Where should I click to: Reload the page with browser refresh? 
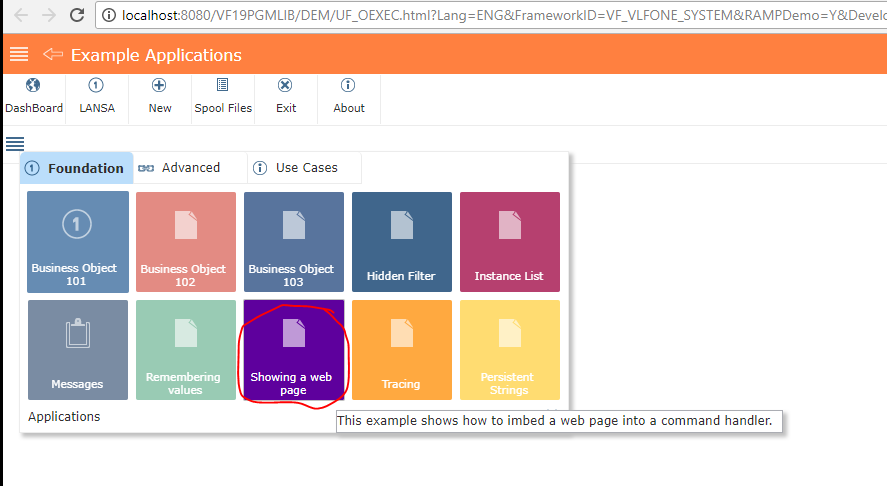pos(77,15)
